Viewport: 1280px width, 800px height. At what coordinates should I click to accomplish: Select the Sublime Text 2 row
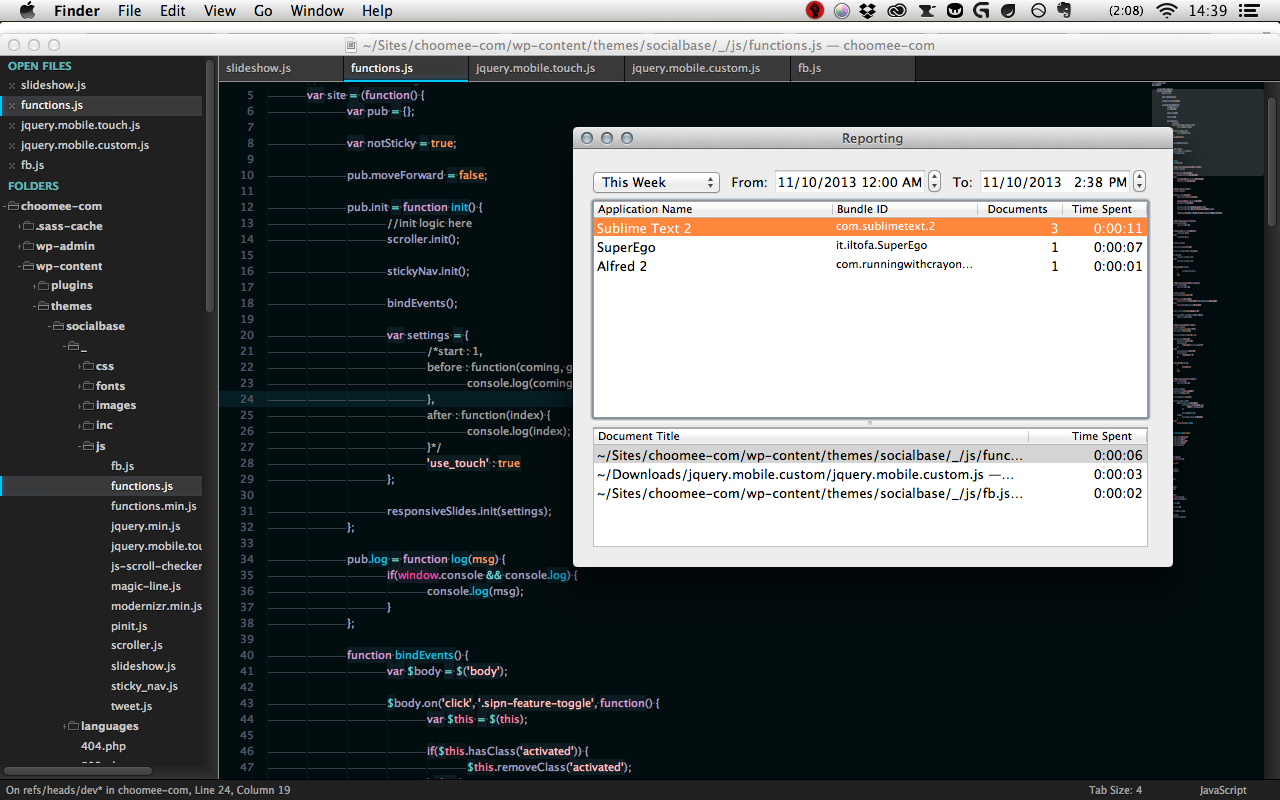click(870, 228)
